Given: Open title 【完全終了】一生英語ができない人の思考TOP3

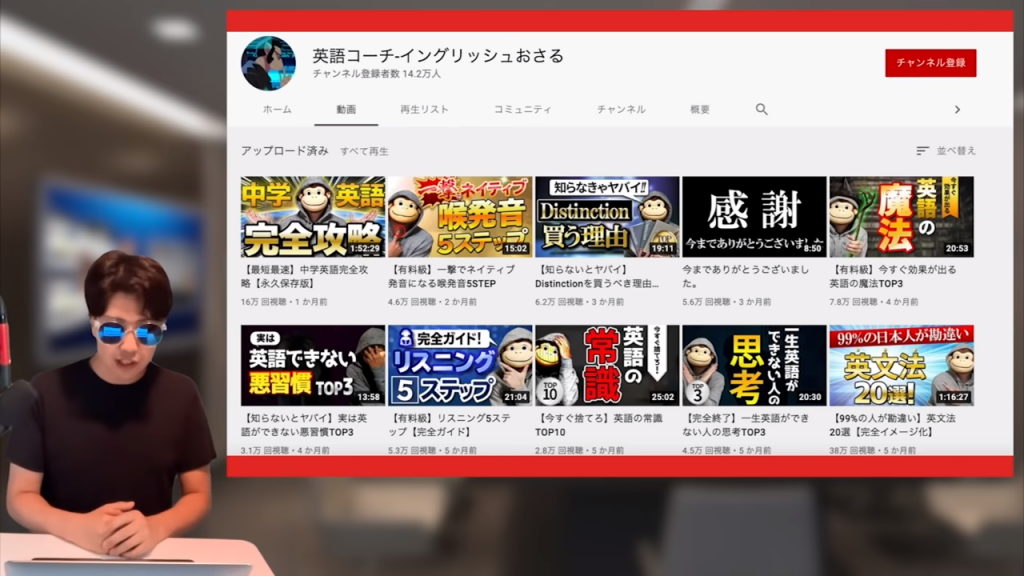Looking at the screenshot, I should tap(746, 425).
